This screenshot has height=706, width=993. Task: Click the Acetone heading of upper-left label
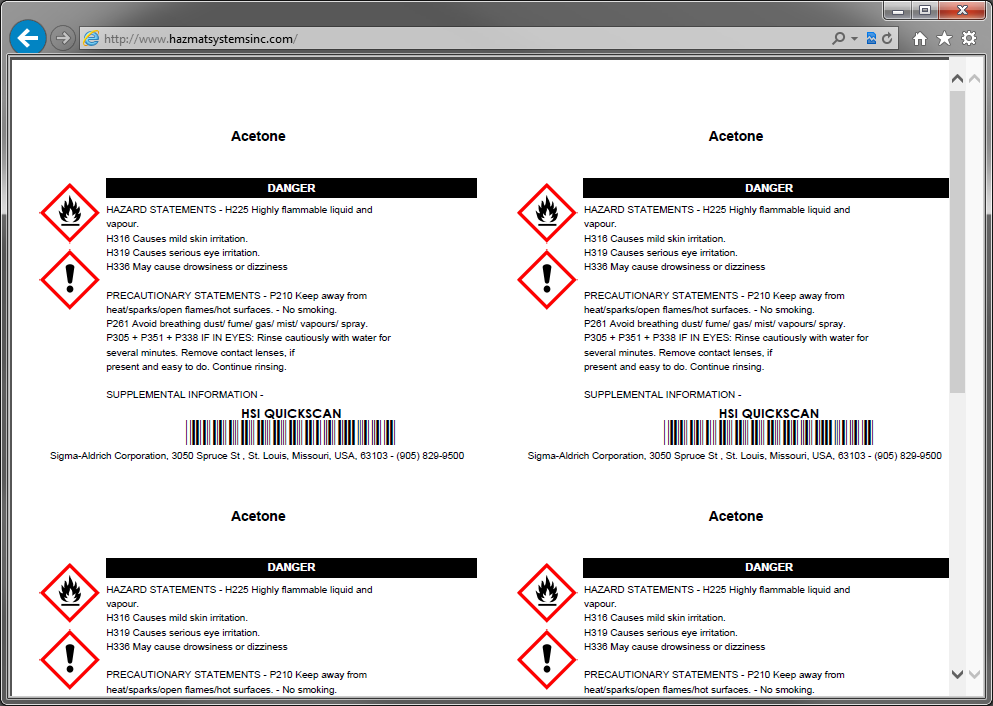[x=258, y=136]
